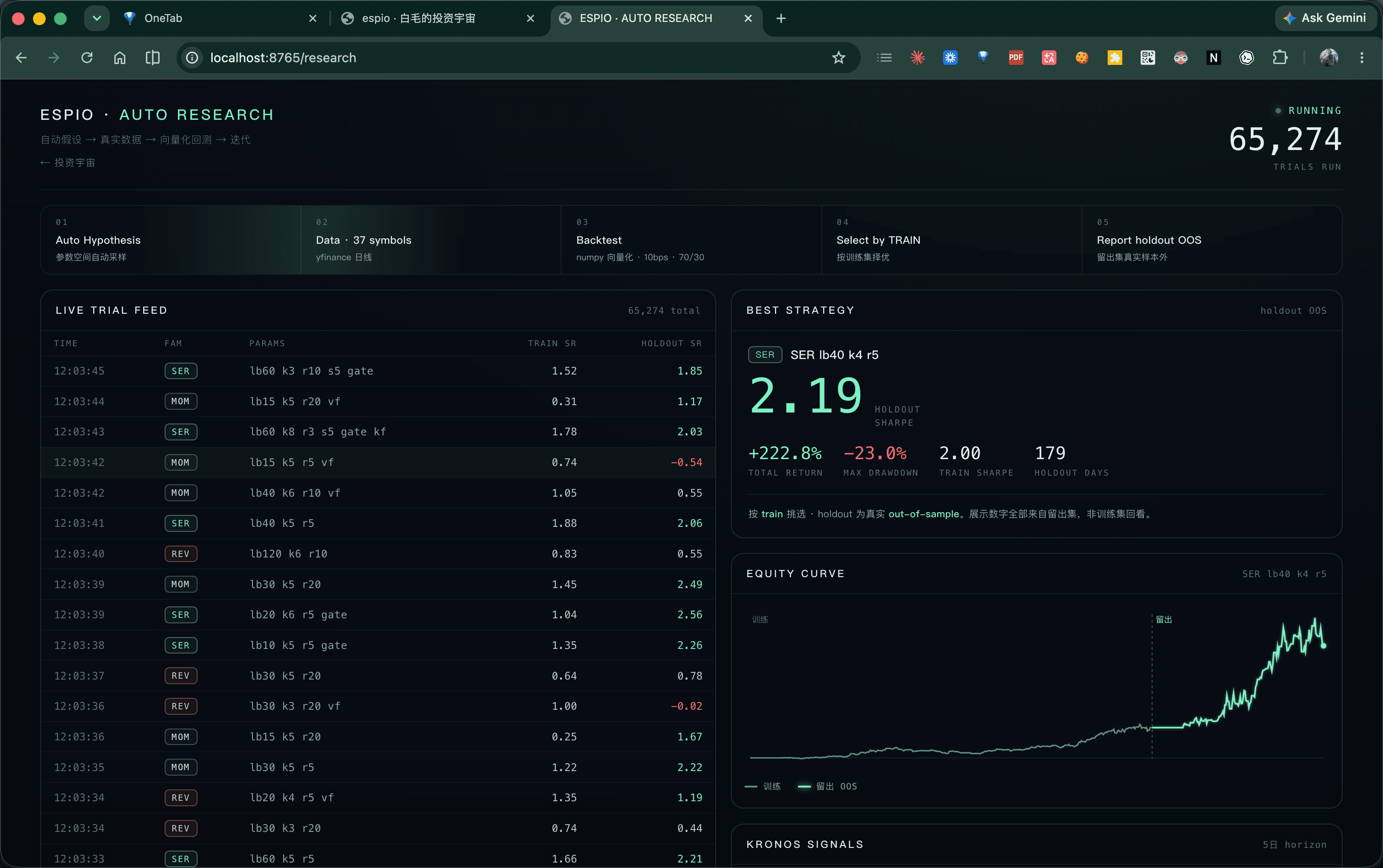Select the trial row lb60 k8 r3 s5 gate kf
Screen dimensions: 1383x868
coord(378,432)
